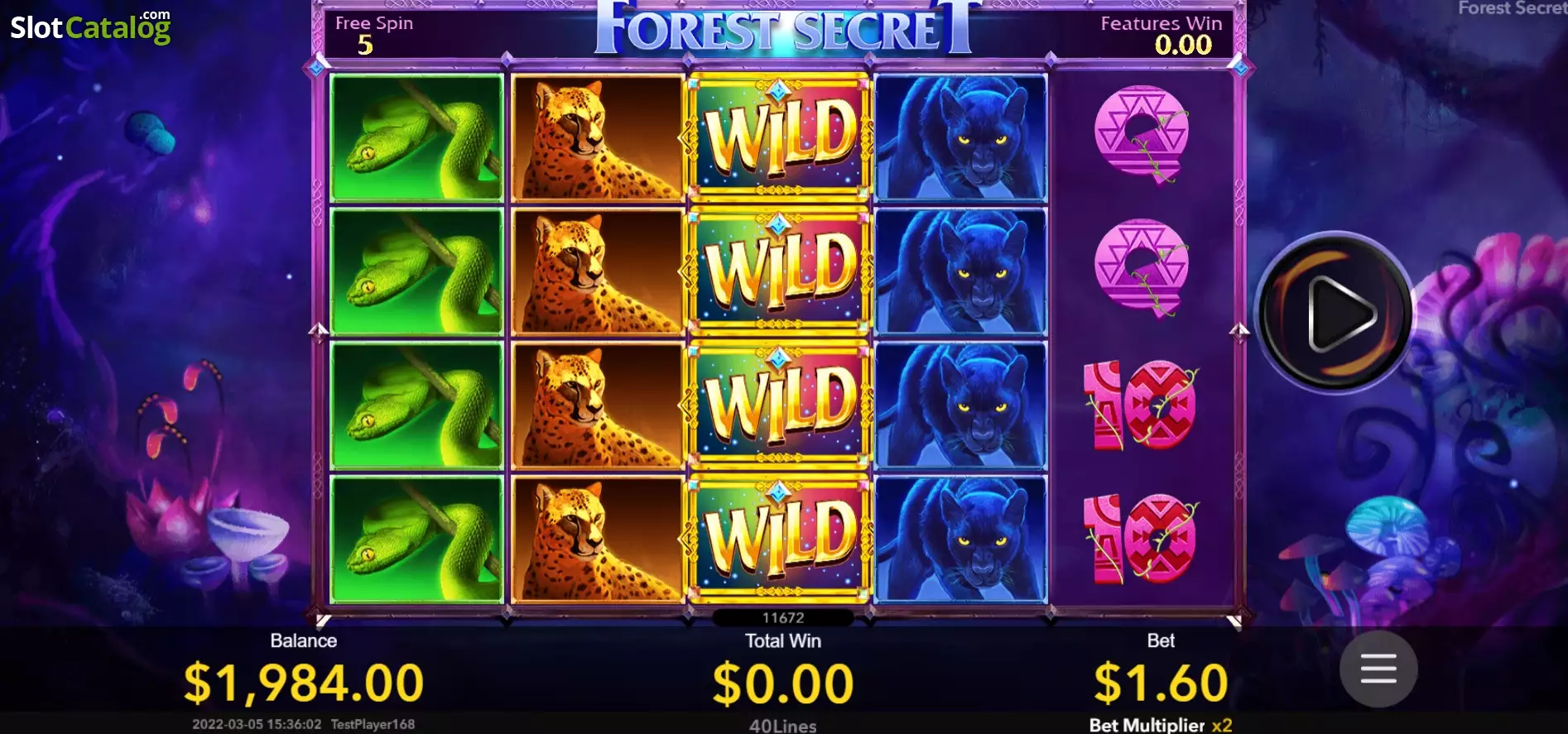Image resolution: width=1568 pixels, height=734 pixels.
Task: Click the second pink Q symbol
Action: (x=1142, y=267)
